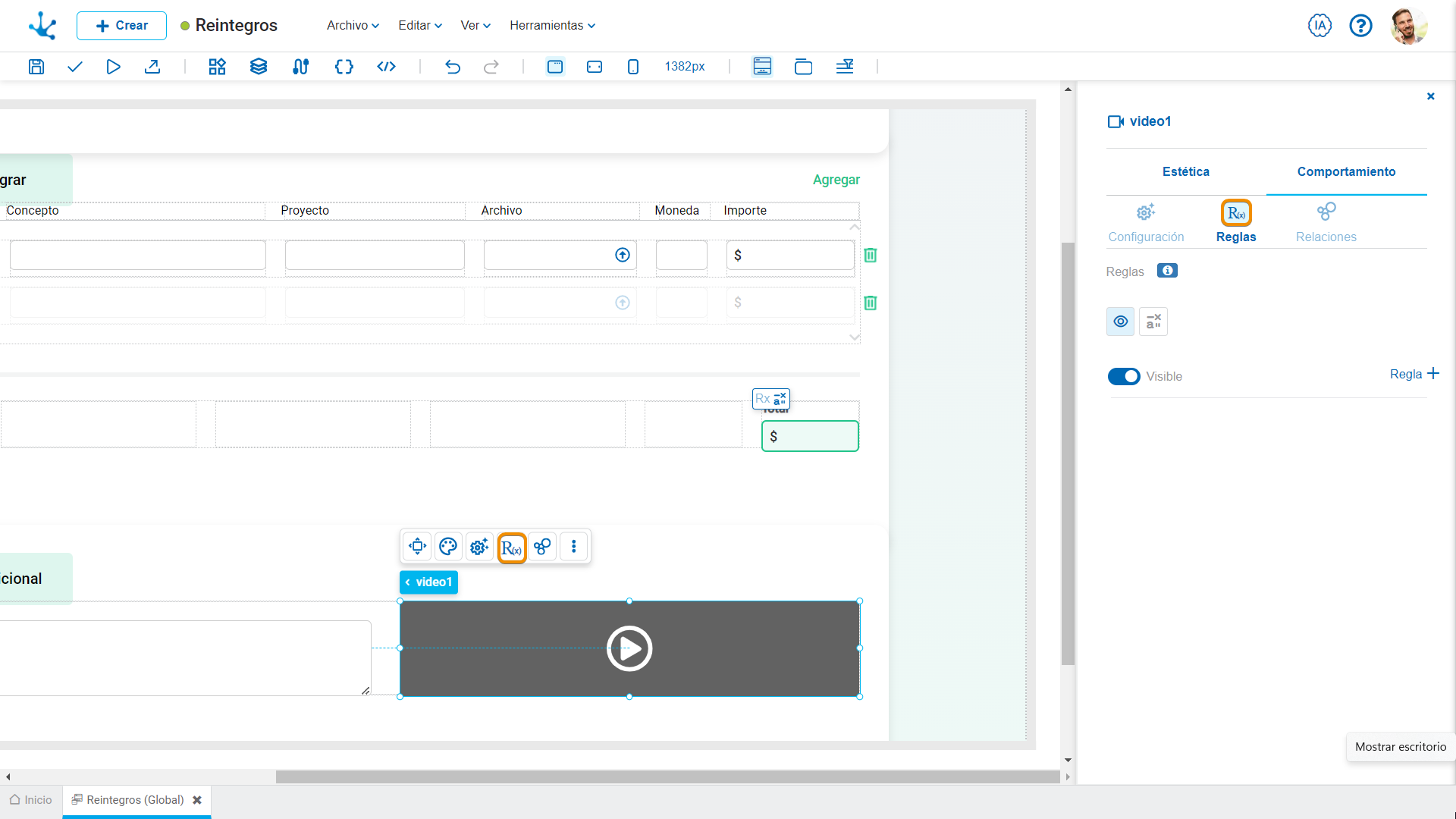Click the horizontal scrollbar of canvas
This screenshot has height=819, width=1456.
coord(667,777)
